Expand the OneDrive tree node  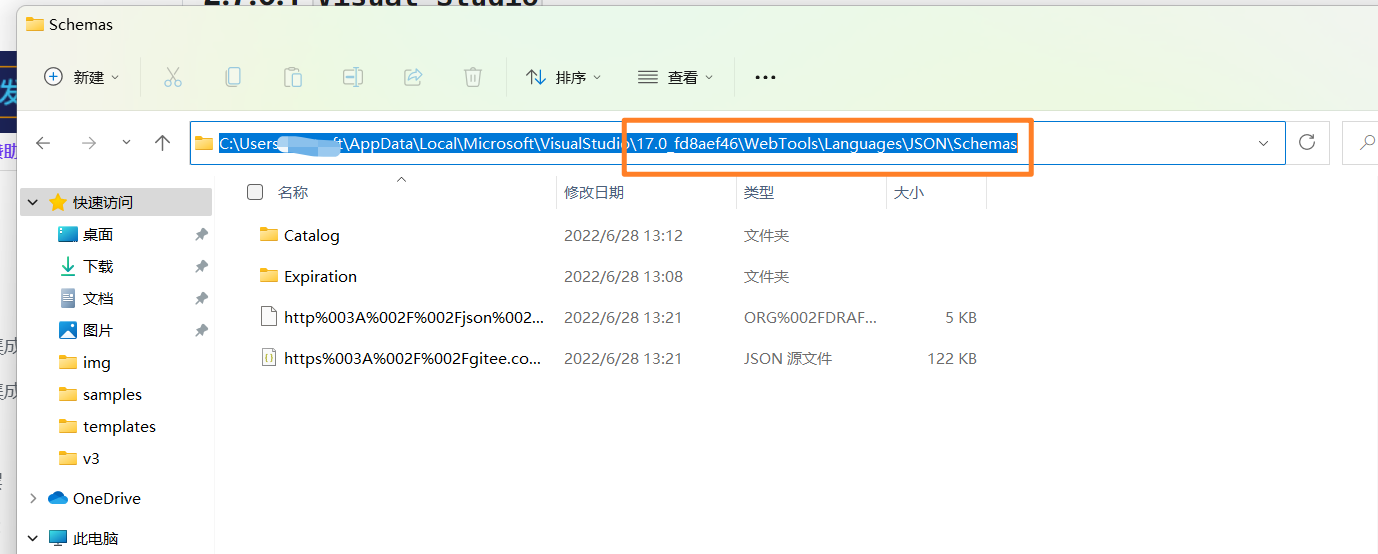(33, 498)
